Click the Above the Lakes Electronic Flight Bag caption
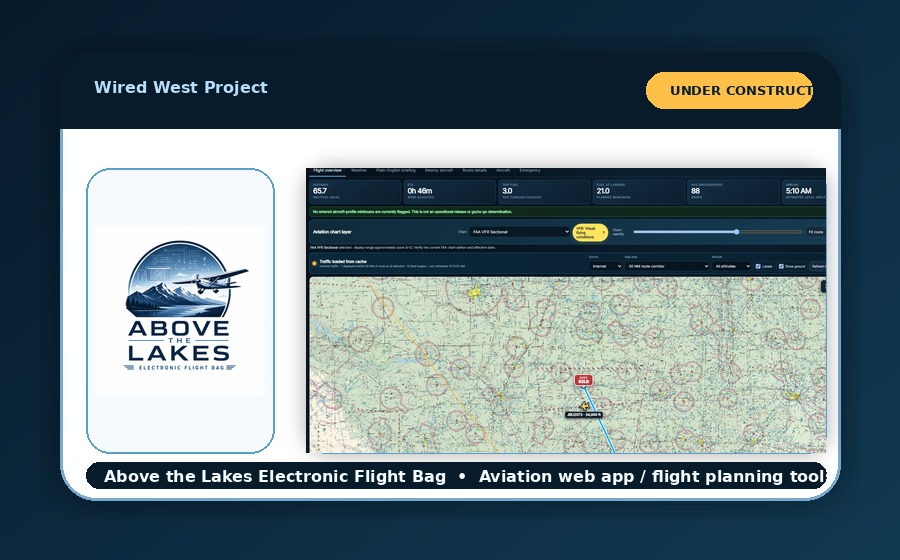 (275, 476)
